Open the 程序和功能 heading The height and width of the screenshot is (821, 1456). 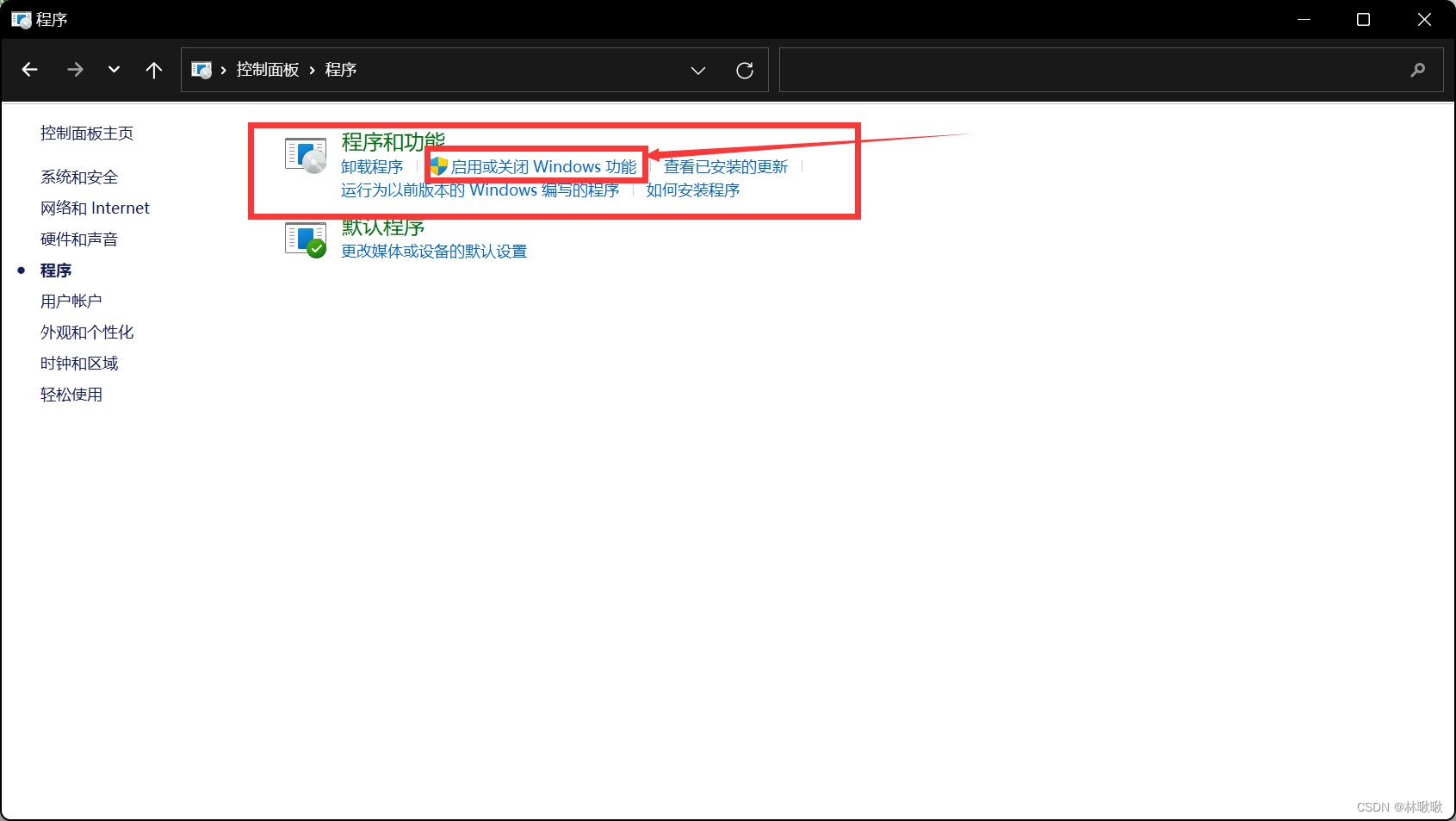point(393,141)
